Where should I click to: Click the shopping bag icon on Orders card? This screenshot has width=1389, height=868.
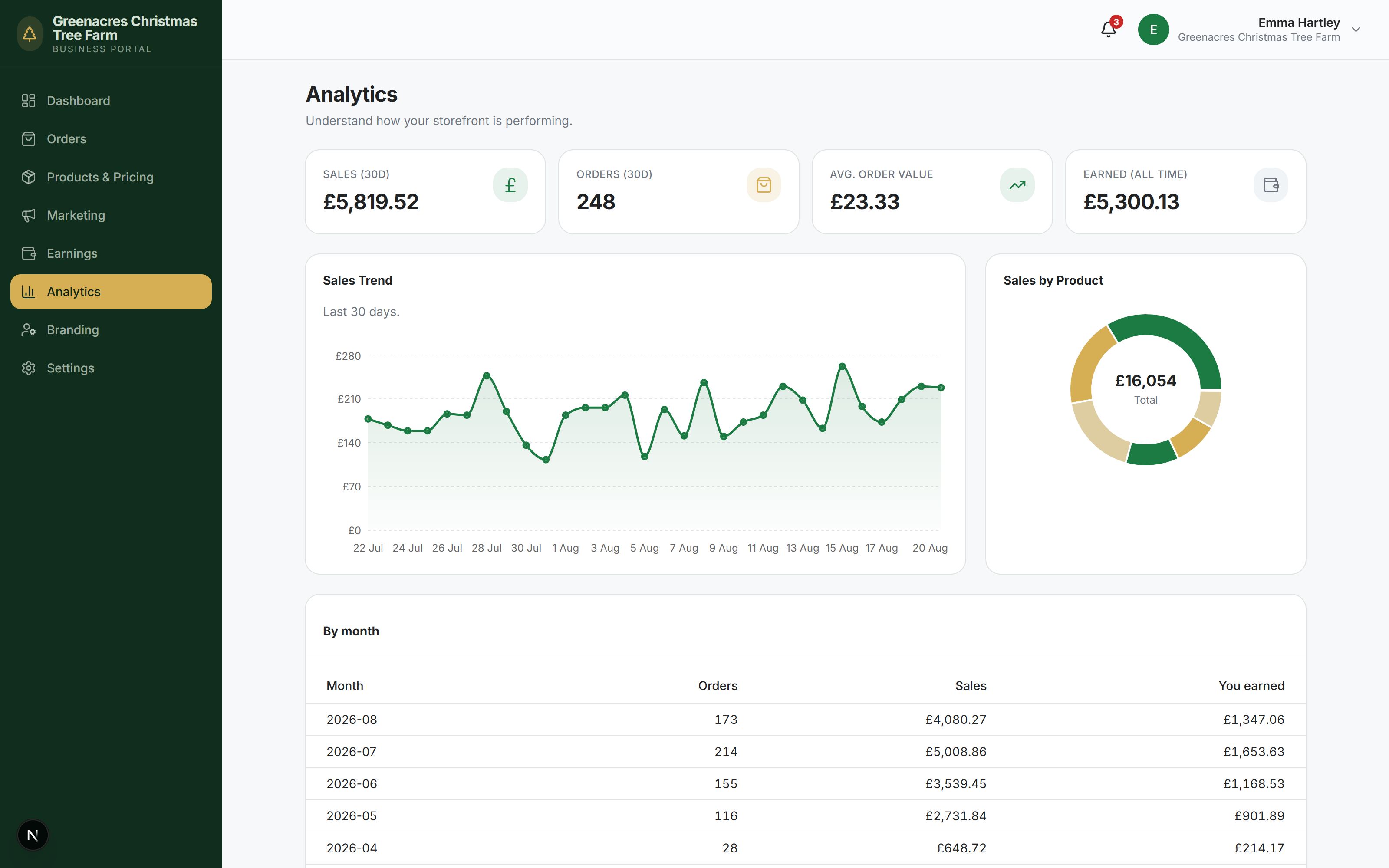click(764, 185)
